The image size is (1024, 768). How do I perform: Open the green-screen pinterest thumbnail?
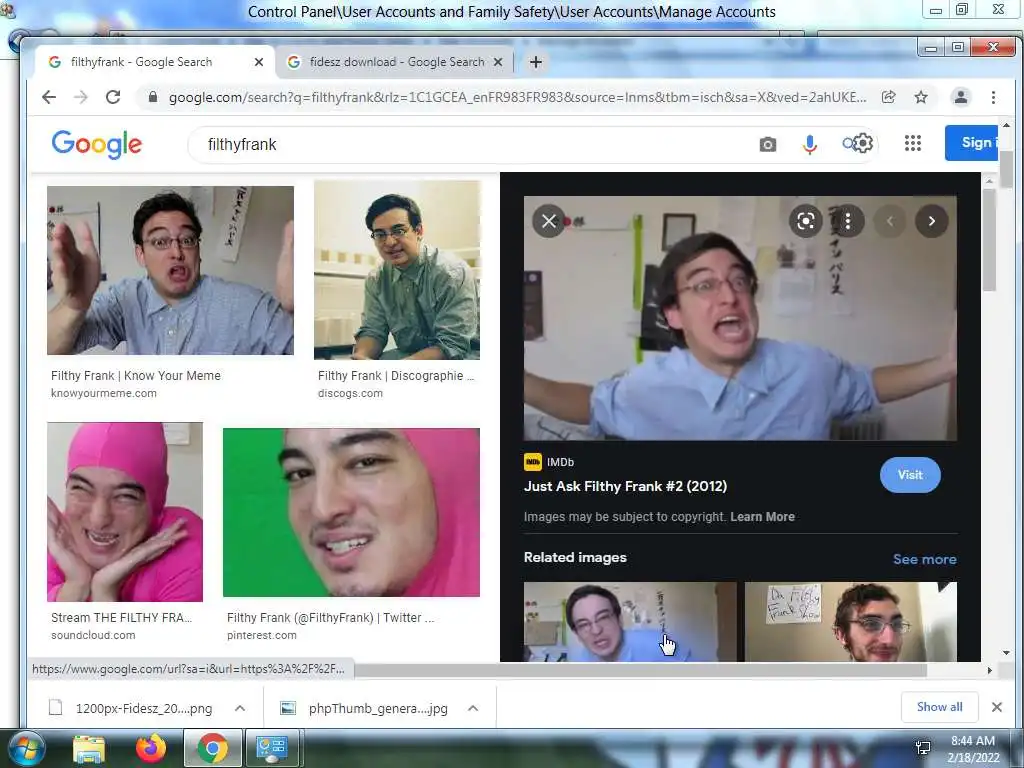tap(351, 513)
